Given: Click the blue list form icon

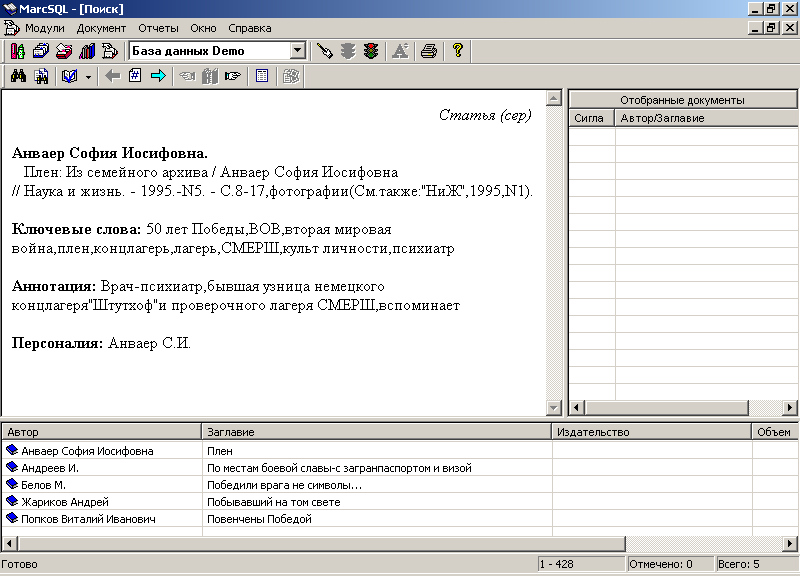Looking at the screenshot, I should pos(262,76).
